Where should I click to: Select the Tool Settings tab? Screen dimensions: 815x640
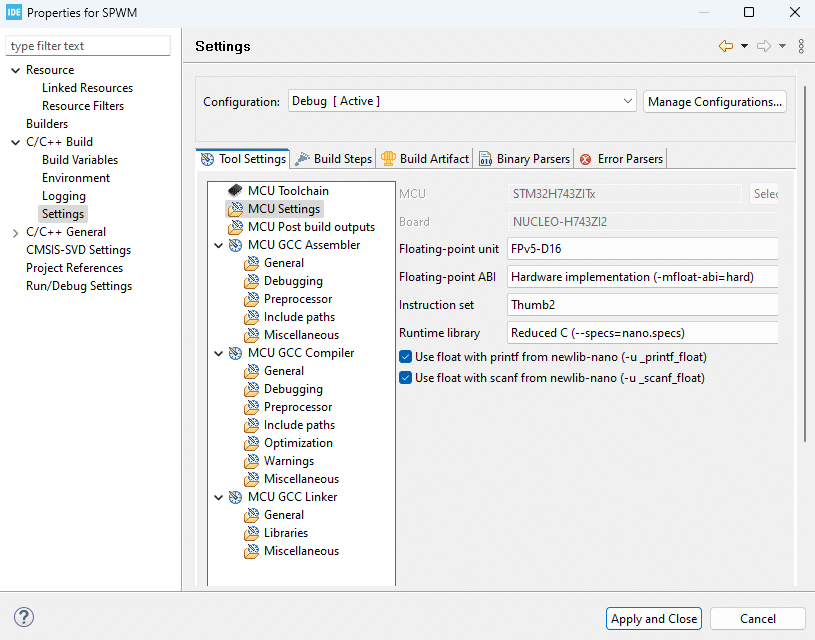(243, 159)
